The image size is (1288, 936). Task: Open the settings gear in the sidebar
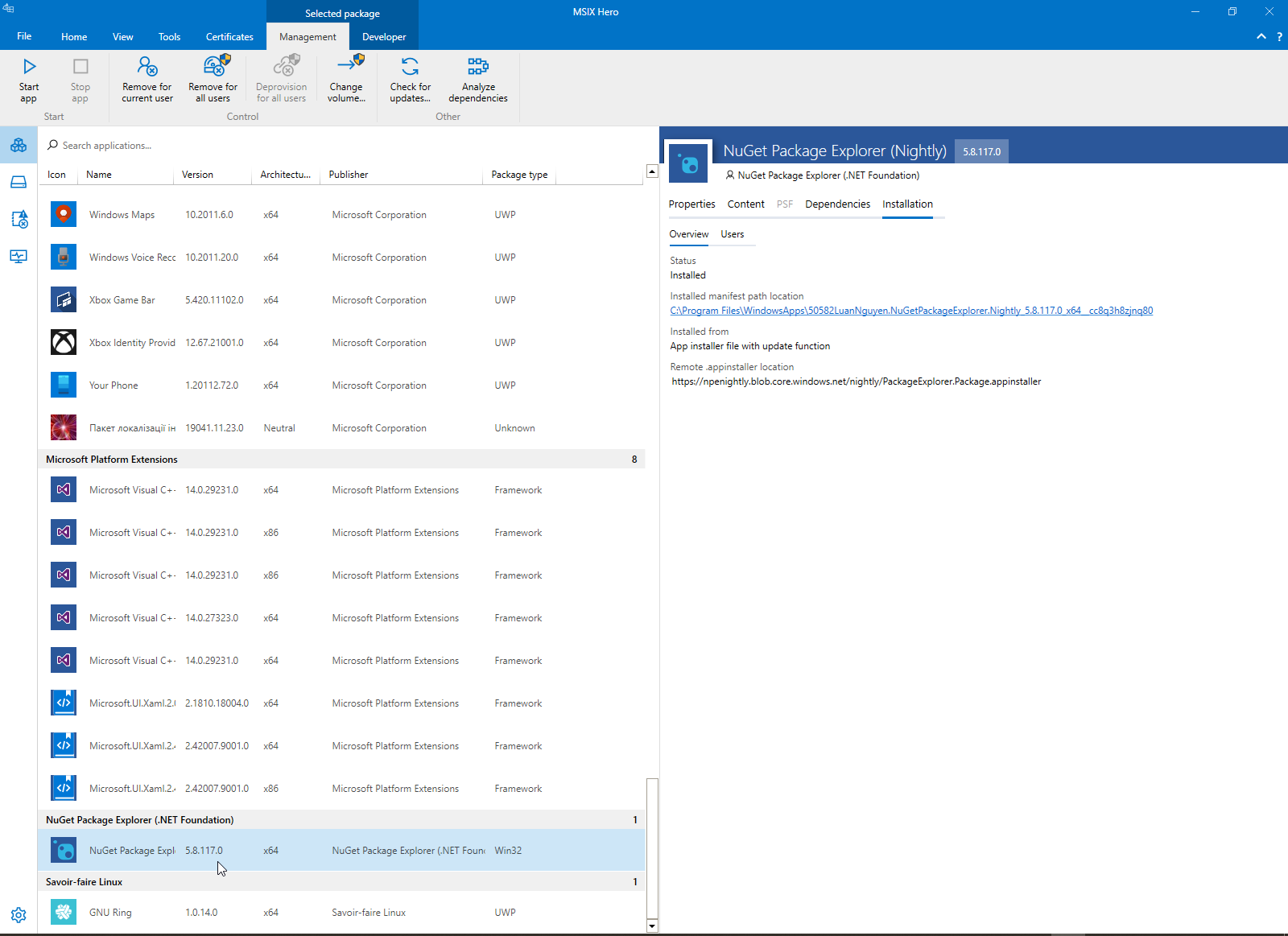[x=19, y=915]
